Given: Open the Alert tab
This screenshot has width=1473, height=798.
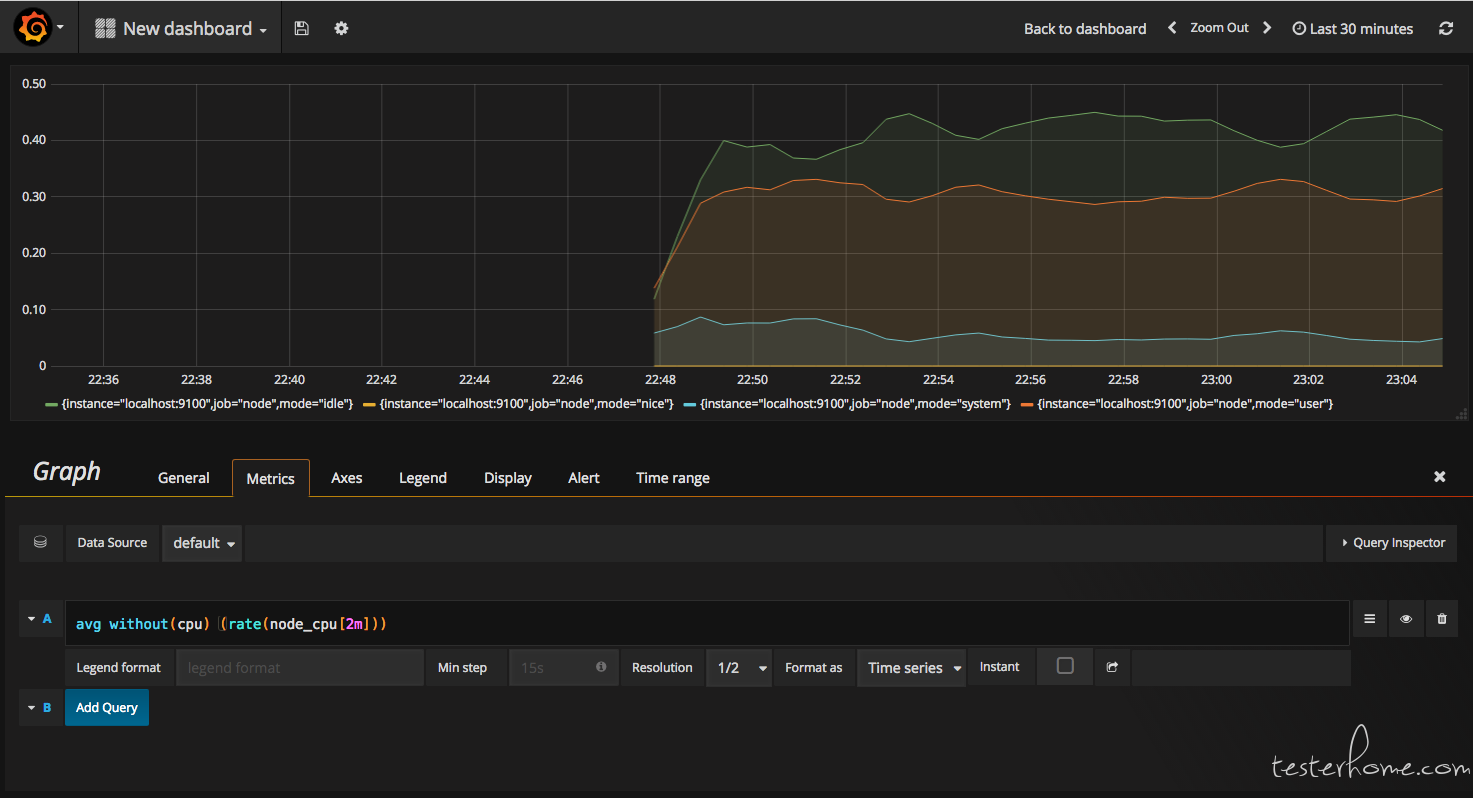Looking at the screenshot, I should tap(584, 477).
